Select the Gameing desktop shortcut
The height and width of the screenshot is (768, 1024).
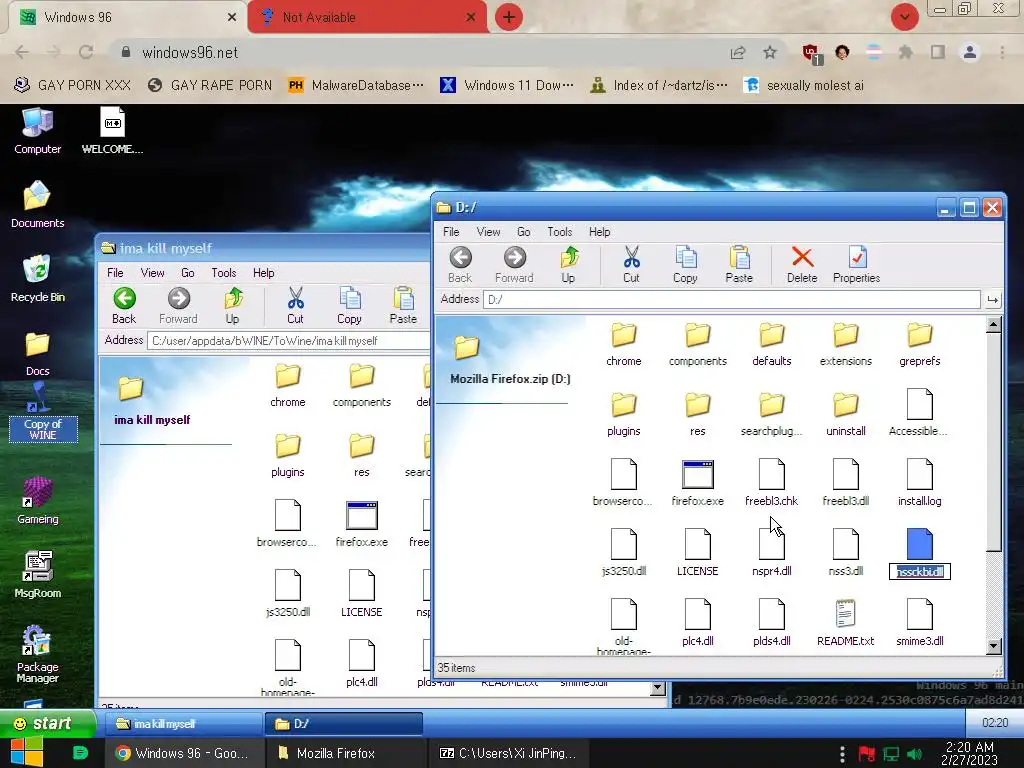(37, 501)
